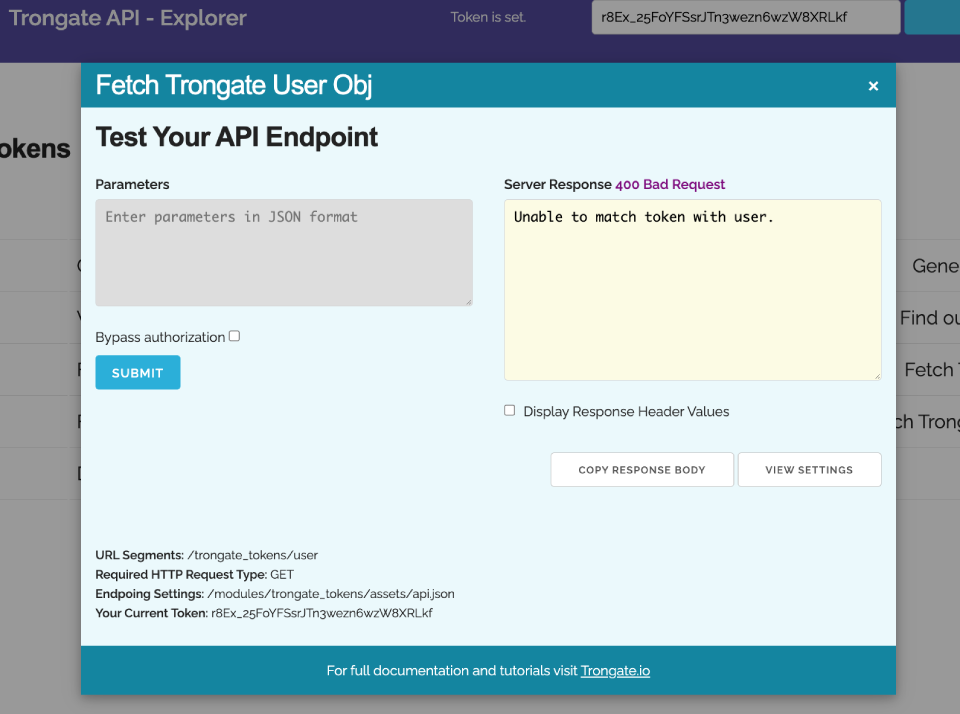The width and height of the screenshot is (960, 714).
Task: Click the Bypass authorization label text
Action: coord(160,337)
